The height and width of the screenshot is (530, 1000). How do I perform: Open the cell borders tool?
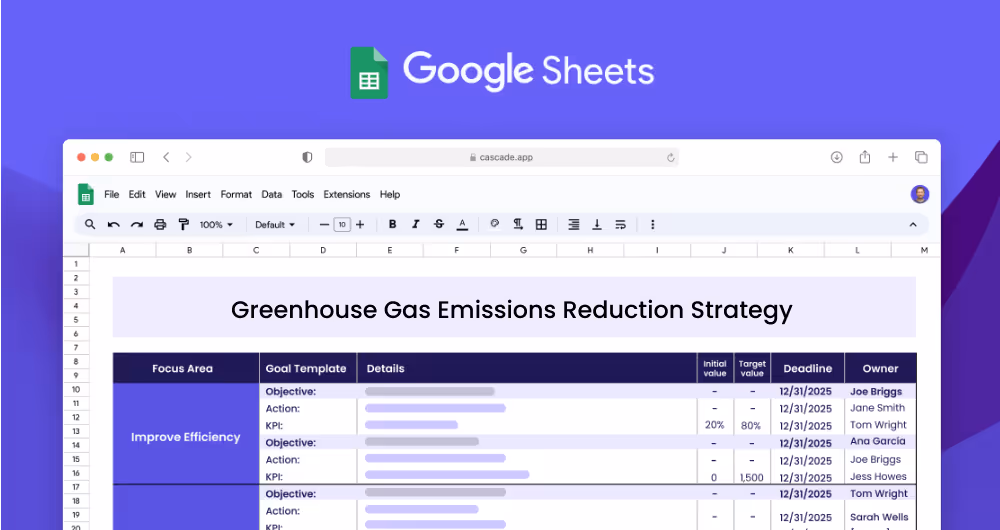coord(541,225)
